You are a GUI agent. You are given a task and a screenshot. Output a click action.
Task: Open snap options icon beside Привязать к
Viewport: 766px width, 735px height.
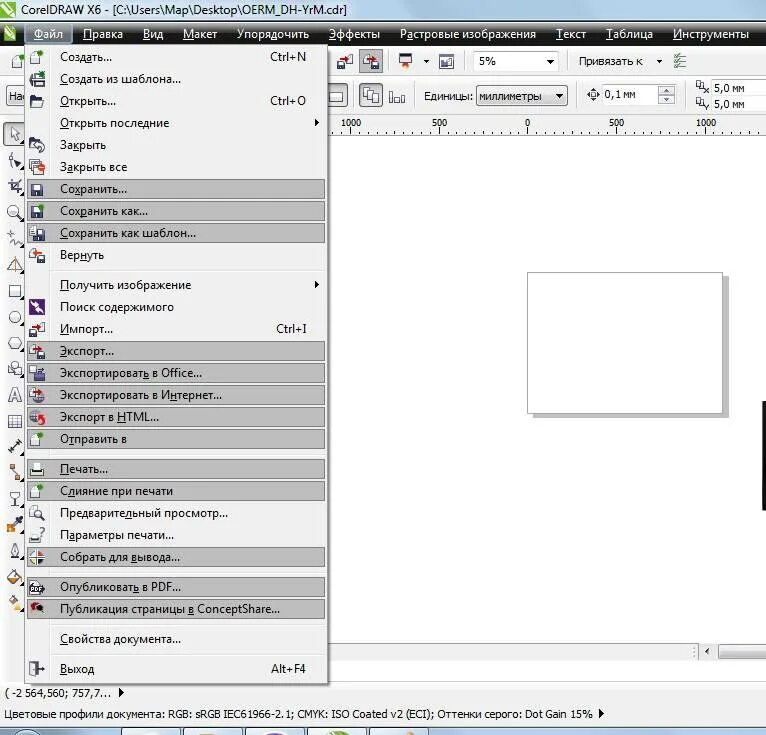coord(680,61)
